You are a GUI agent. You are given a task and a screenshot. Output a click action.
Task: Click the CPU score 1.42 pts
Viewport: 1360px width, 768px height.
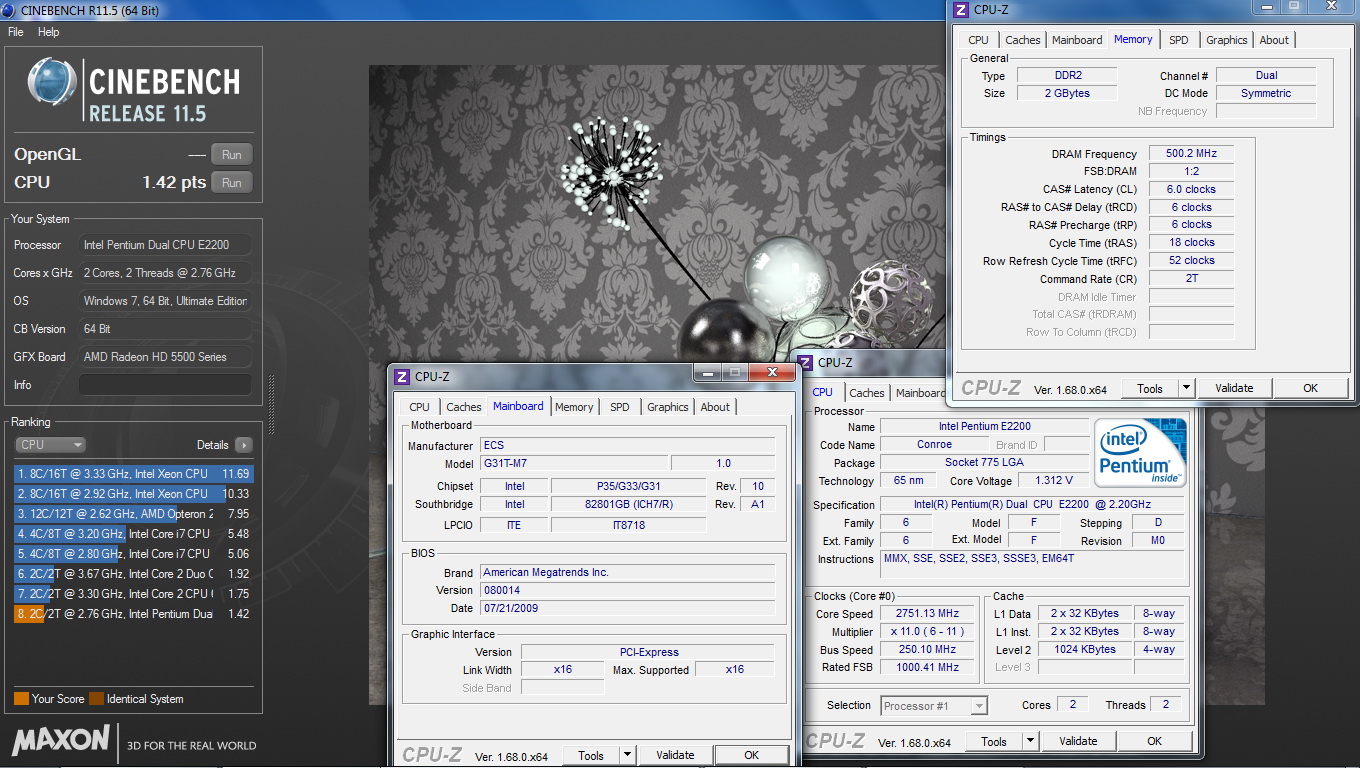point(173,182)
